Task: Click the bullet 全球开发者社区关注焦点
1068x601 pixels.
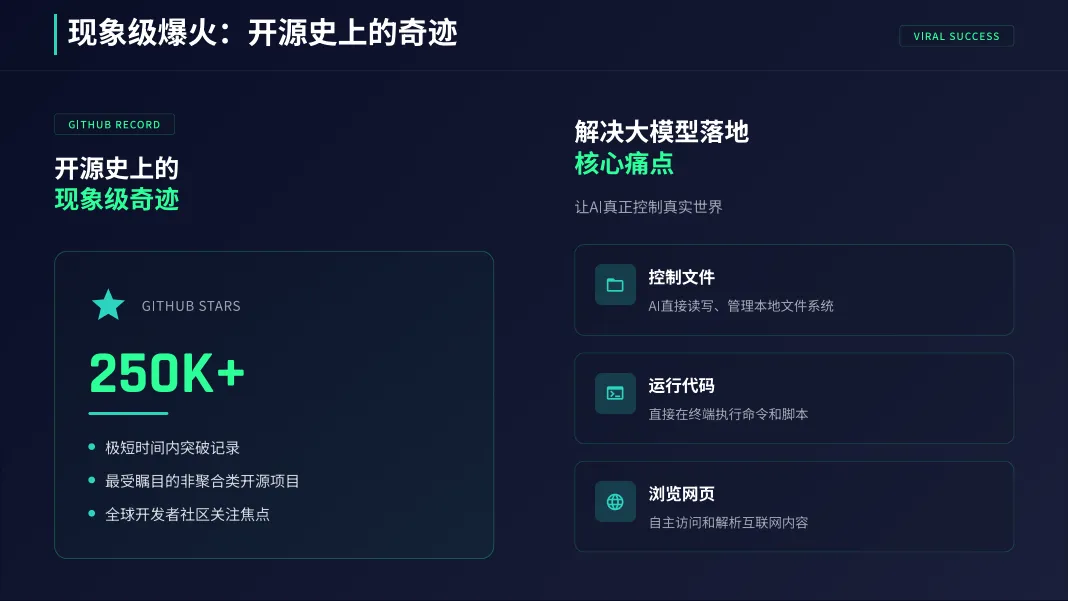Action: [x=187, y=514]
